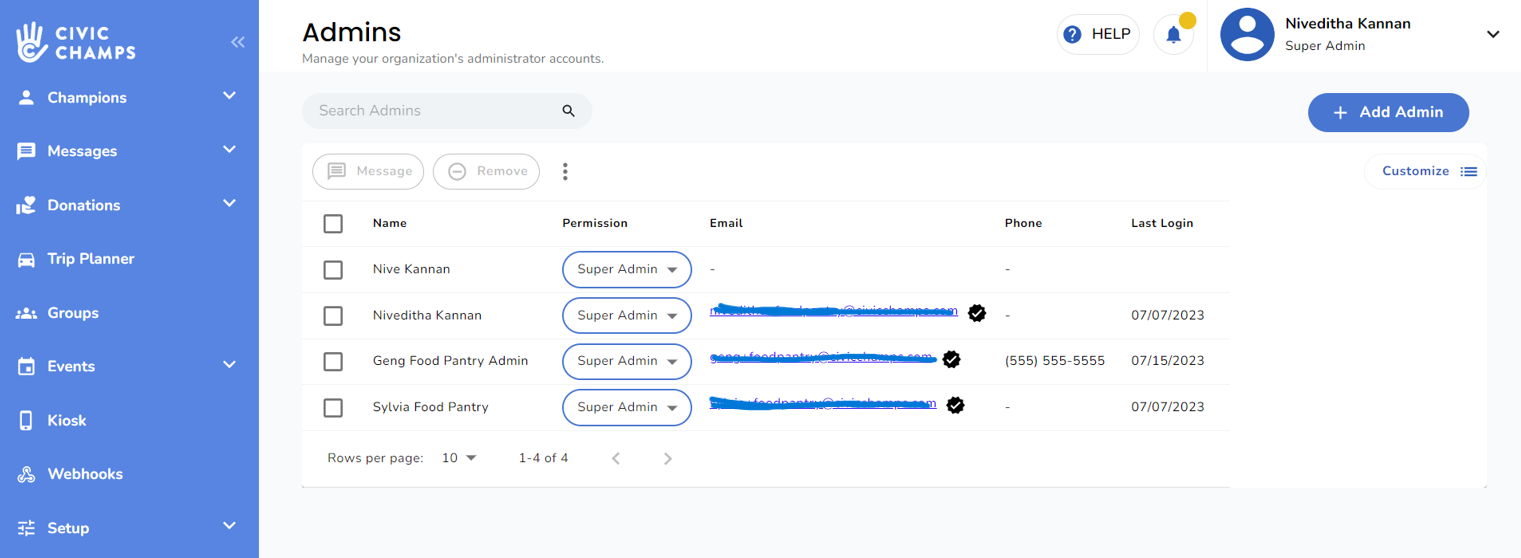
Task: Open permission dropdown for Sylvia Food Pantry
Action: (627, 407)
